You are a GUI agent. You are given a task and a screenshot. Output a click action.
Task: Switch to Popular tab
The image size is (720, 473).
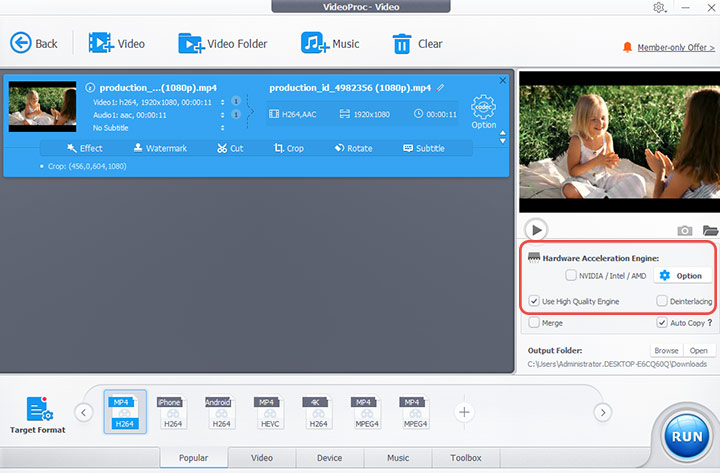[193, 457]
